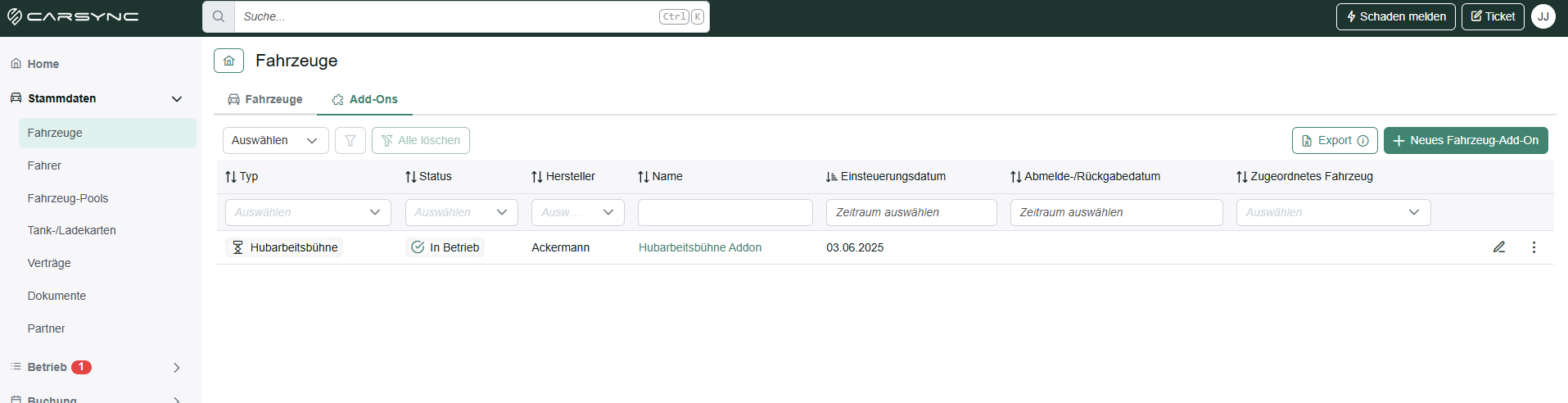Go to Home in sidebar
This screenshot has width=1568, height=403.
point(43,64)
